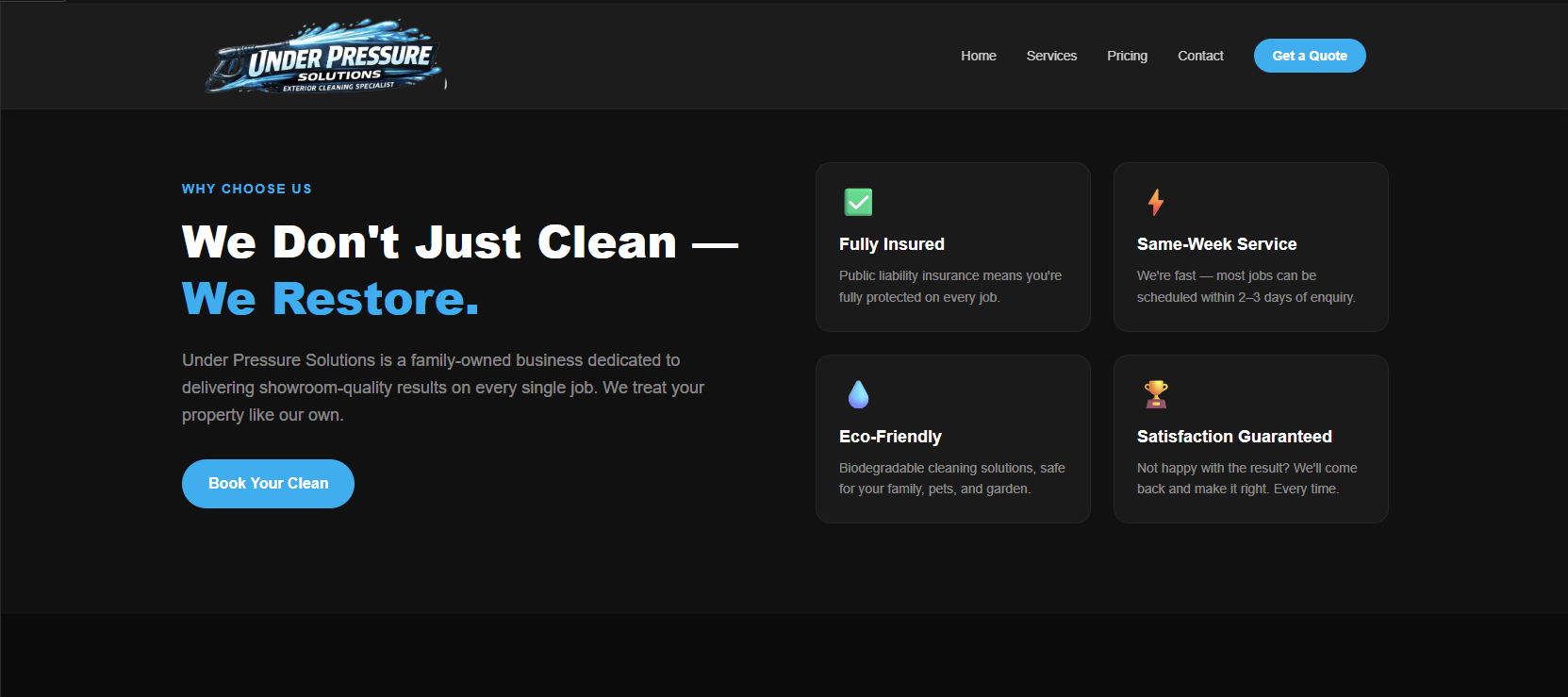Click the Fully Insured card title

coord(892,244)
